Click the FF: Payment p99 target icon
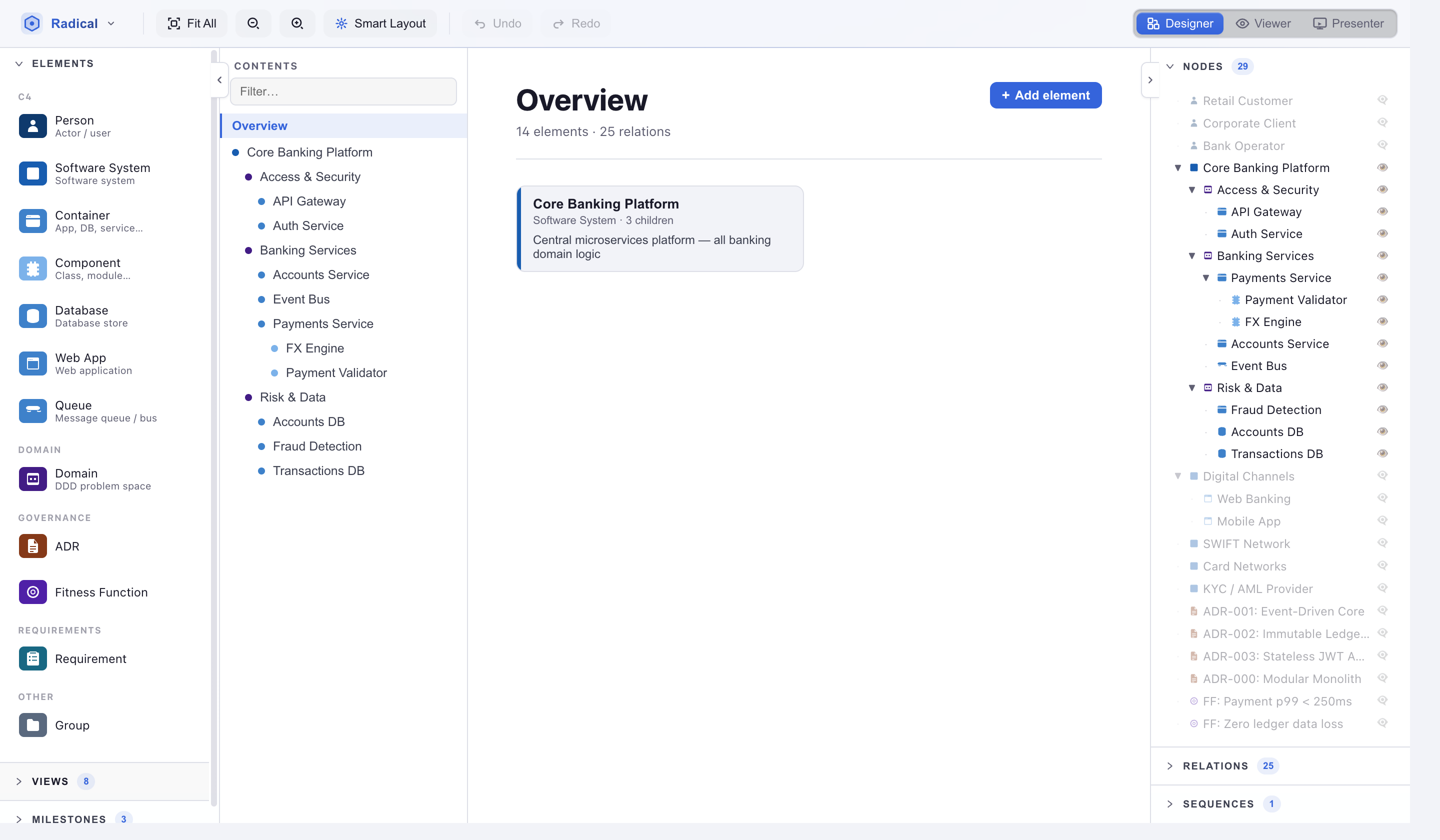 [x=1193, y=700]
